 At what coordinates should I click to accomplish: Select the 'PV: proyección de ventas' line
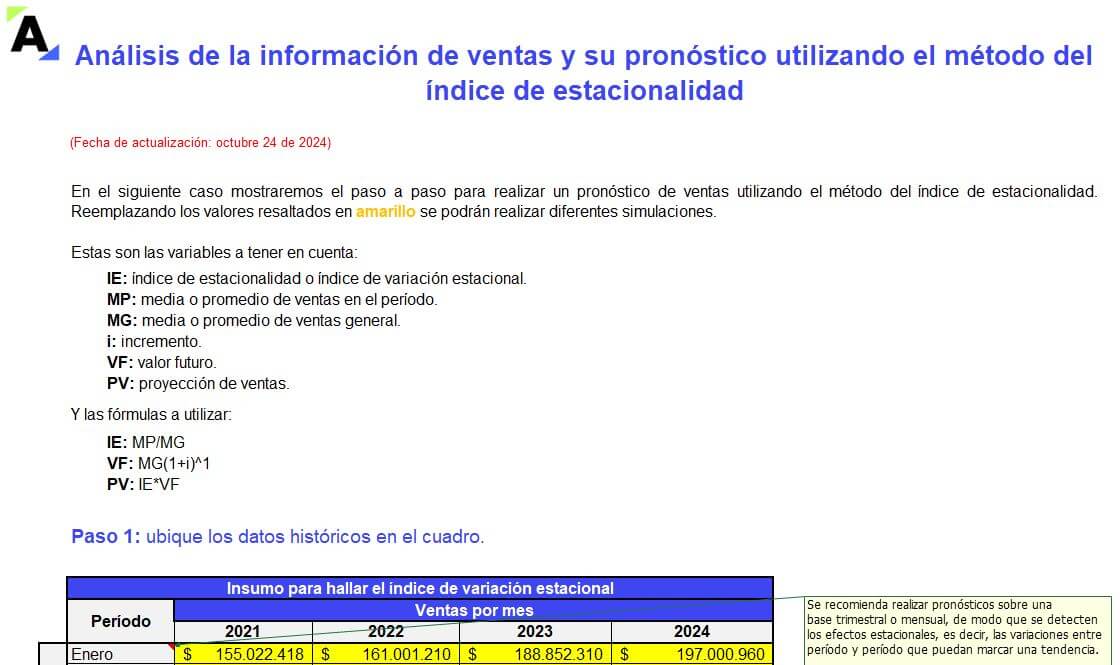(x=198, y=384)
